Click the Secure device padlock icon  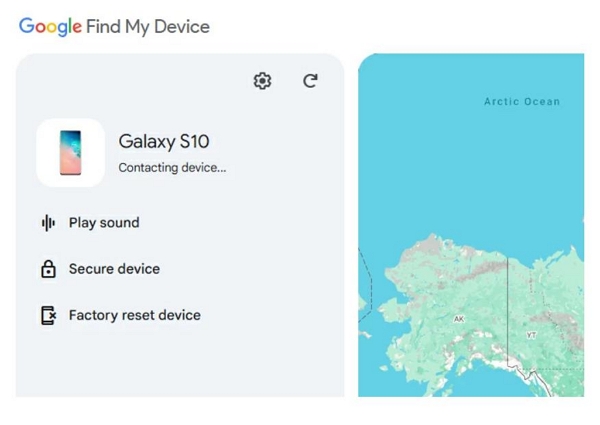click(x=47, y=269)
